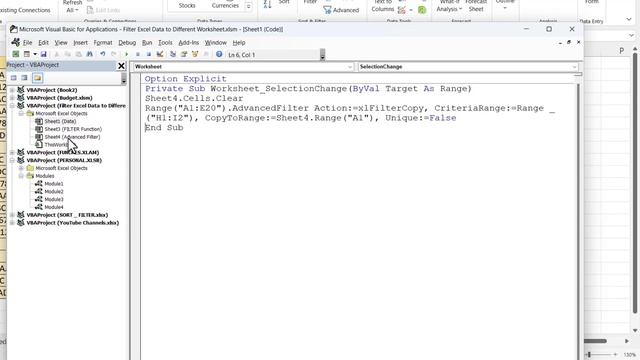The width and height of the screenshot is (640, 360).
Task: Open the Tools menu
Action: (165, 42)
